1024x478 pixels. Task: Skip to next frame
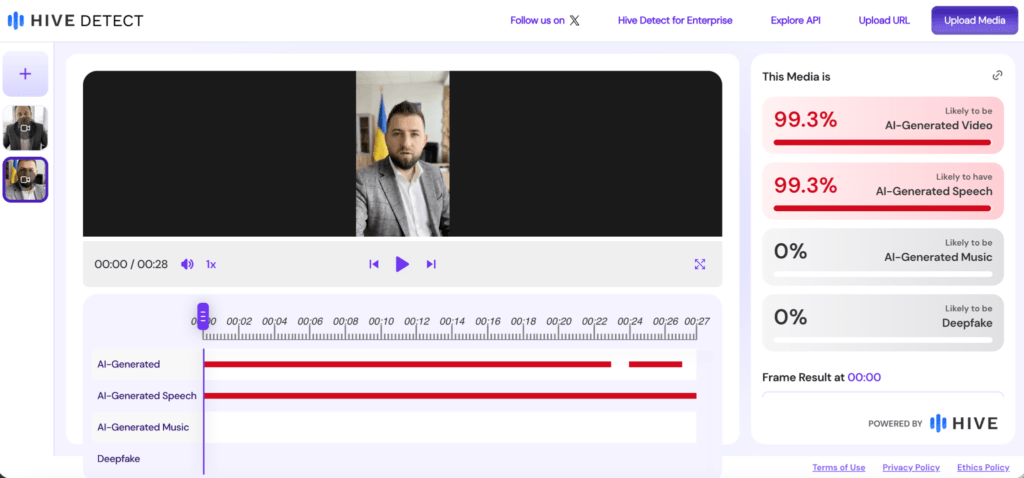pyautogui.click(x=431, y=264)
